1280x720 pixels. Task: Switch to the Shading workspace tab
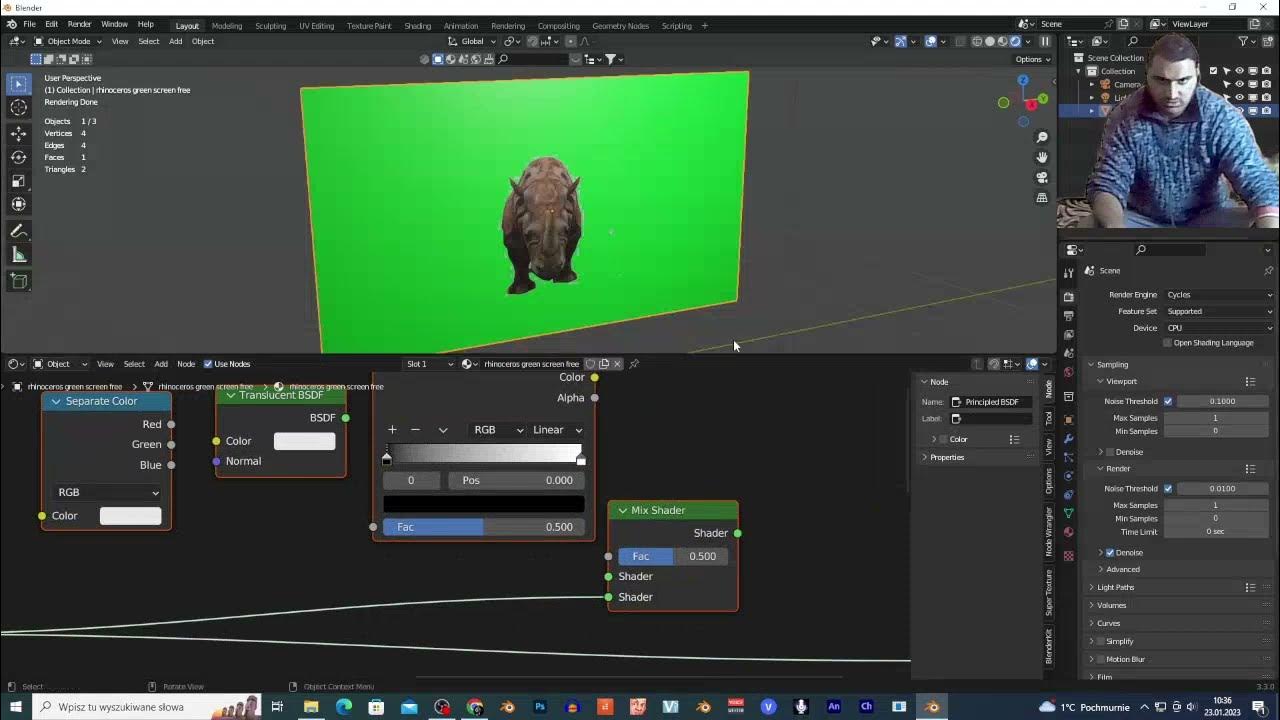[417, 26]
